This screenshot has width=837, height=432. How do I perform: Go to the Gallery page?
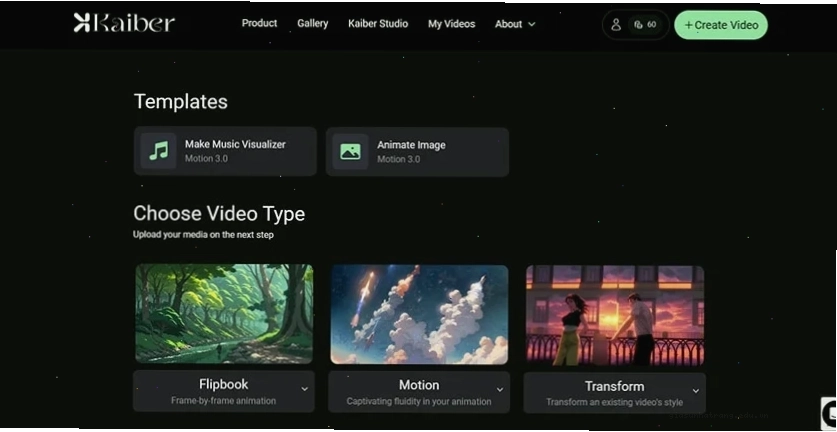pos(312,23)
